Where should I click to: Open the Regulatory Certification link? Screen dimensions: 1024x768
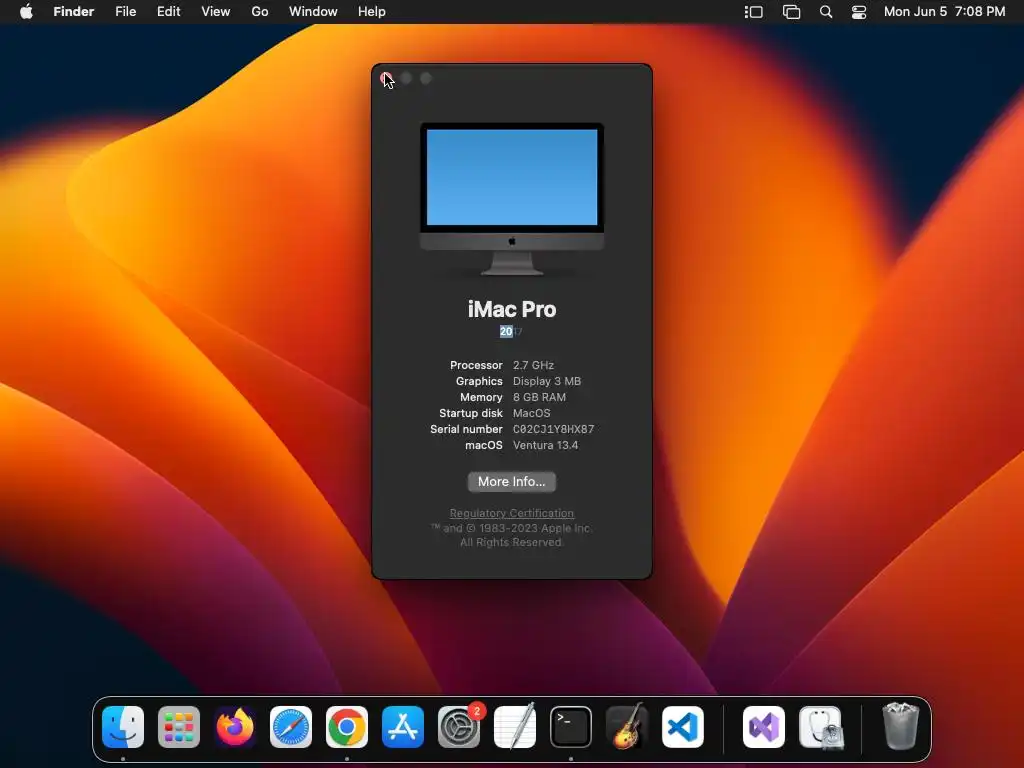pos(512,513)
